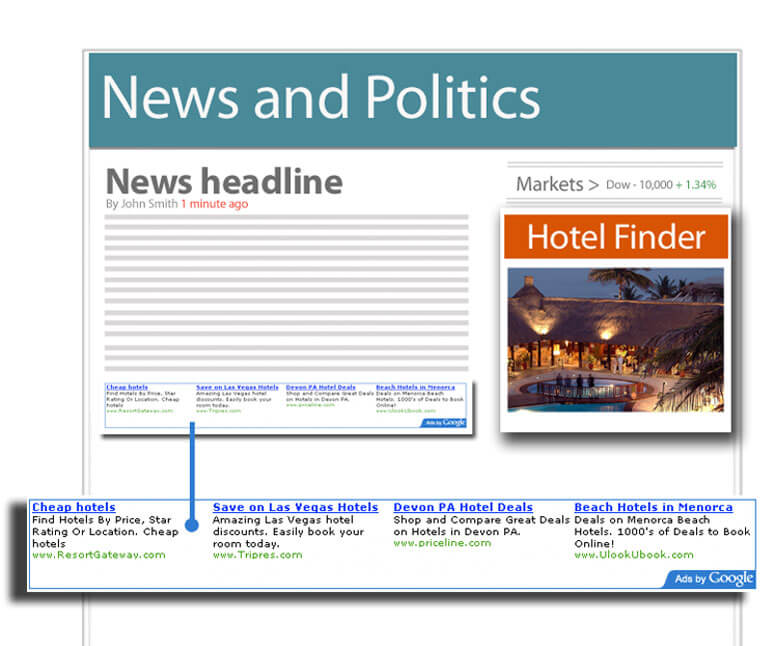Click the author name John Smith

tap(149, 204)
